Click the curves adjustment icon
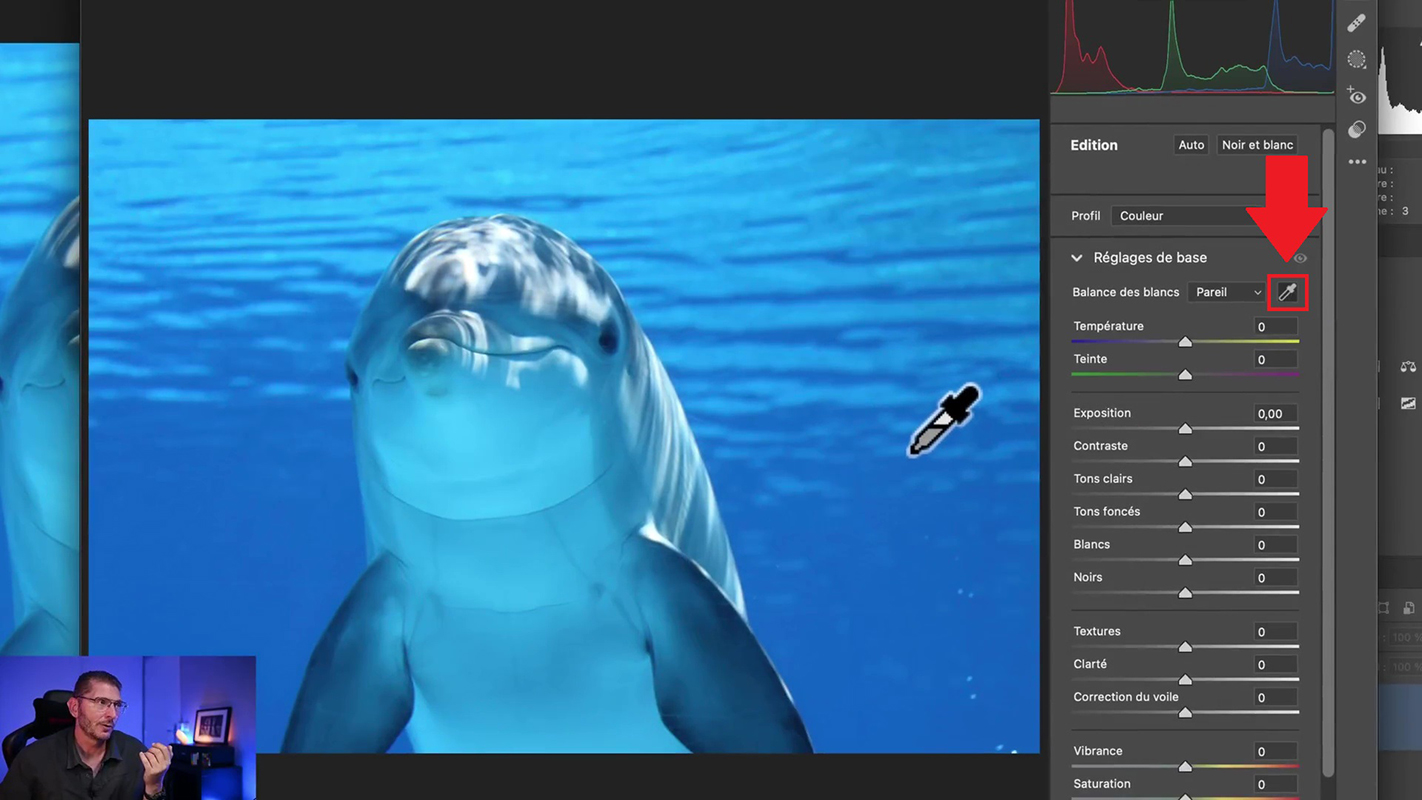 tap(1408, 403)
